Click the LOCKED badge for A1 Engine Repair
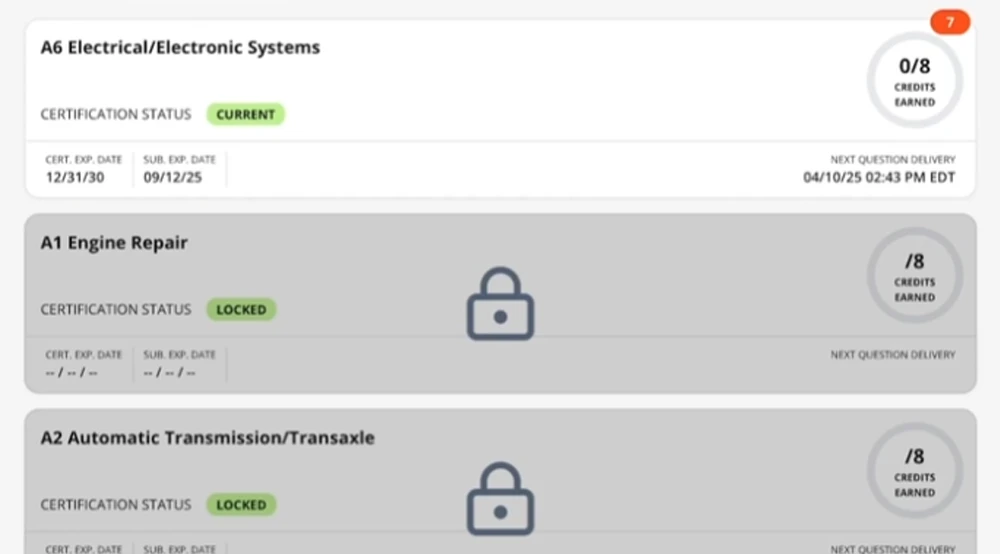 click(241, 310)
